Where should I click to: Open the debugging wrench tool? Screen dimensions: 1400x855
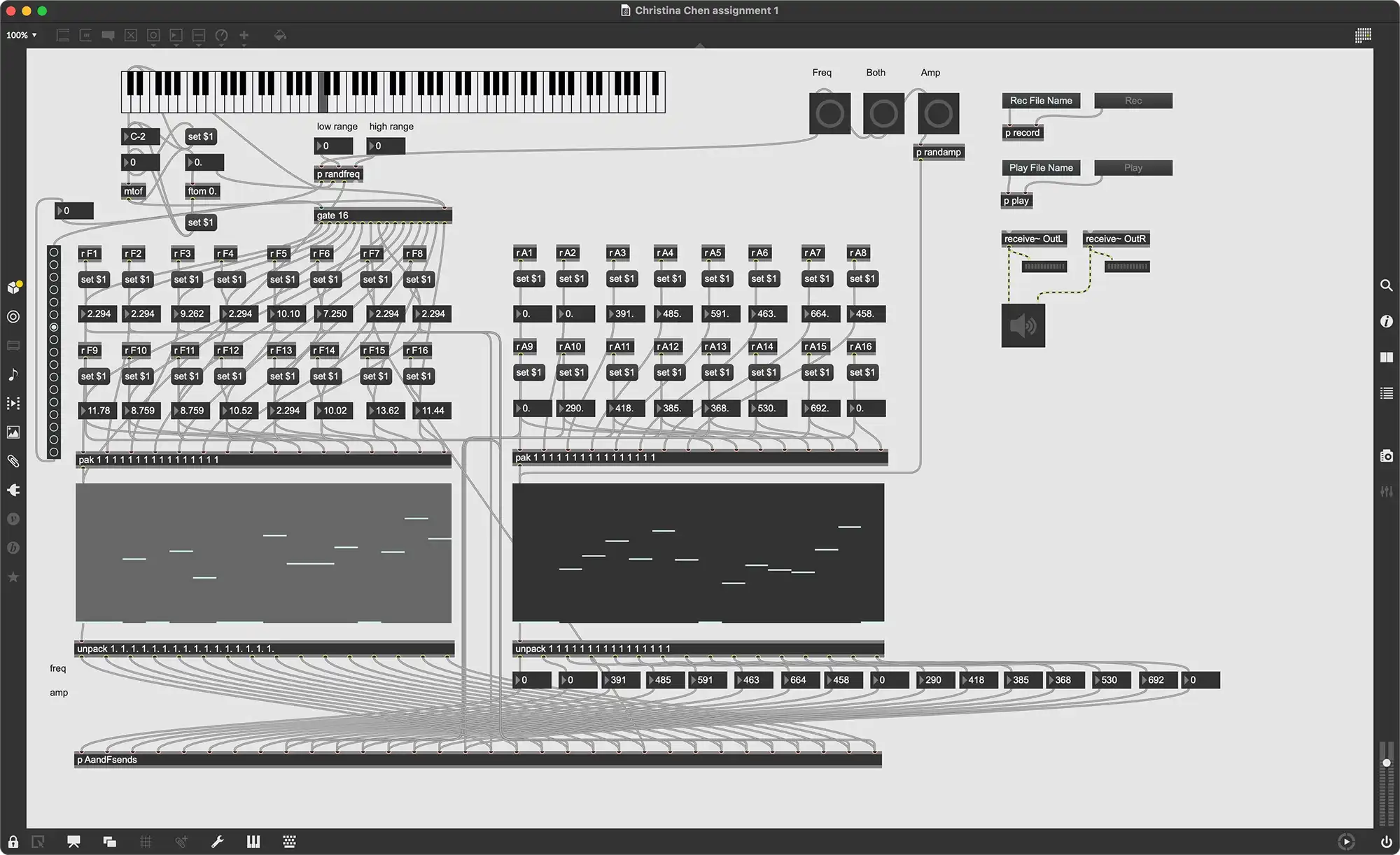point(217,842)
